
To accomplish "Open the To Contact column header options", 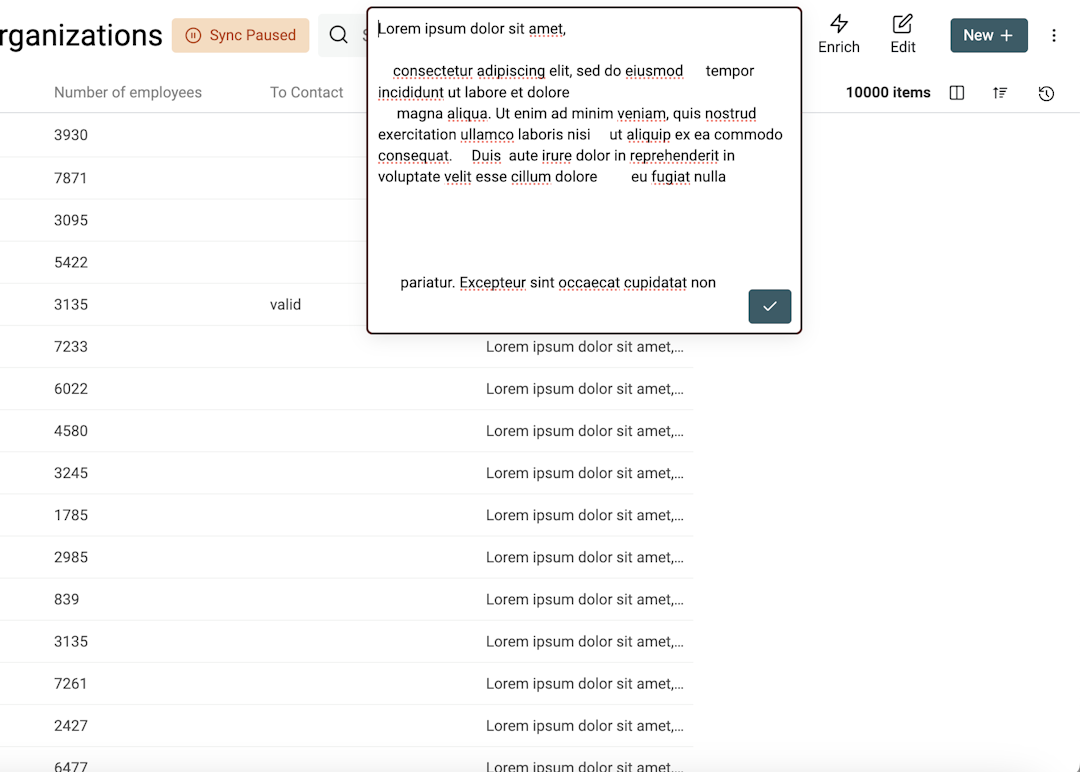I will tap(307, 92).
